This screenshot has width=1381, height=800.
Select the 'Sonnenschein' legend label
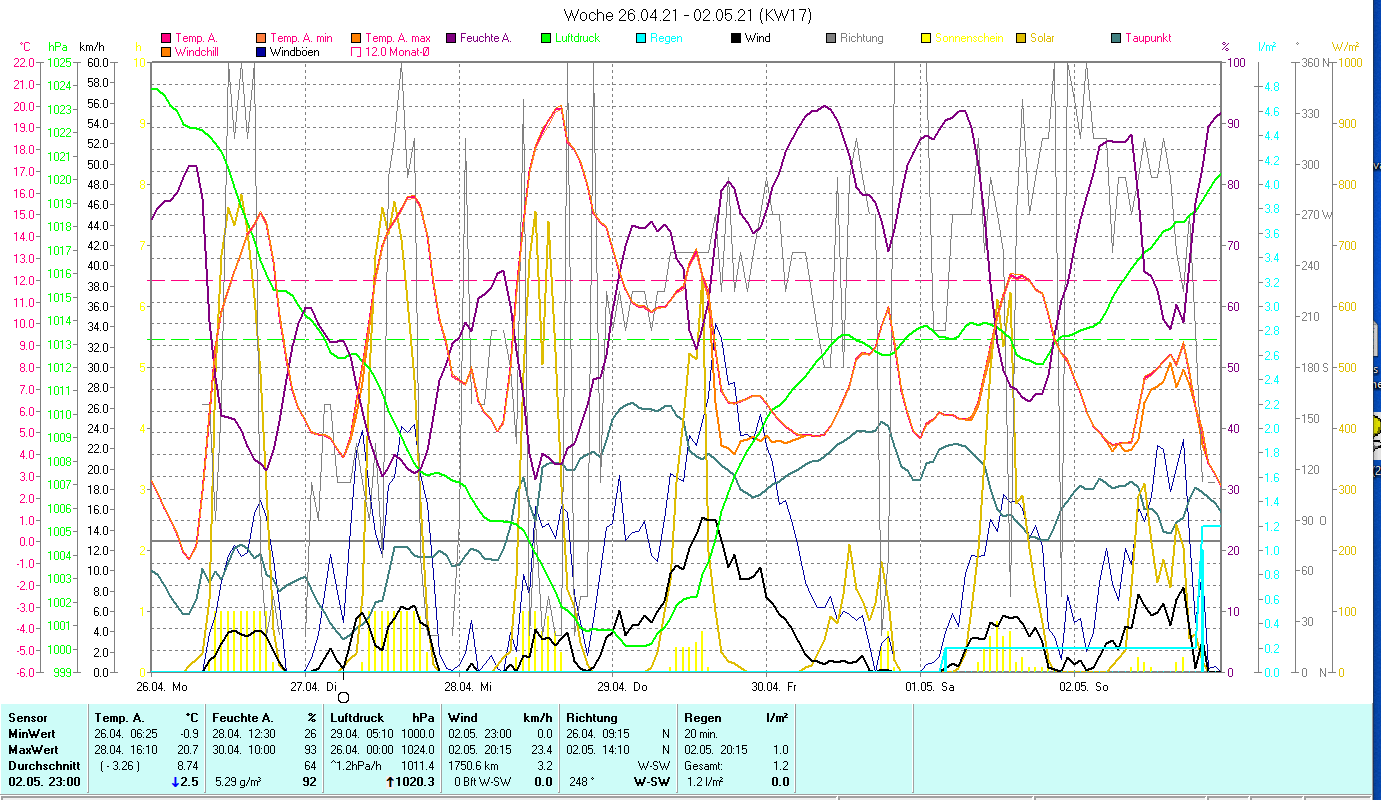[968, 38]
